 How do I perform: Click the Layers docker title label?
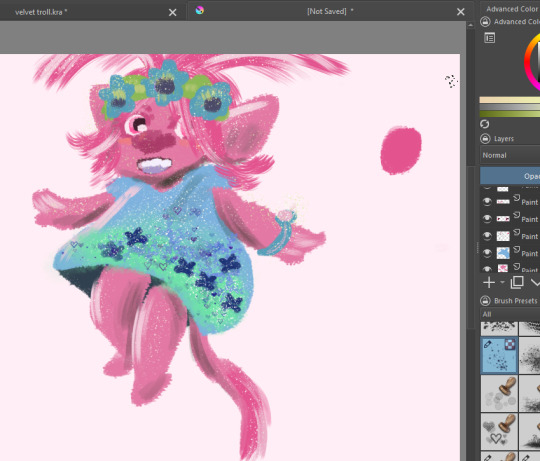coord(503,139)
